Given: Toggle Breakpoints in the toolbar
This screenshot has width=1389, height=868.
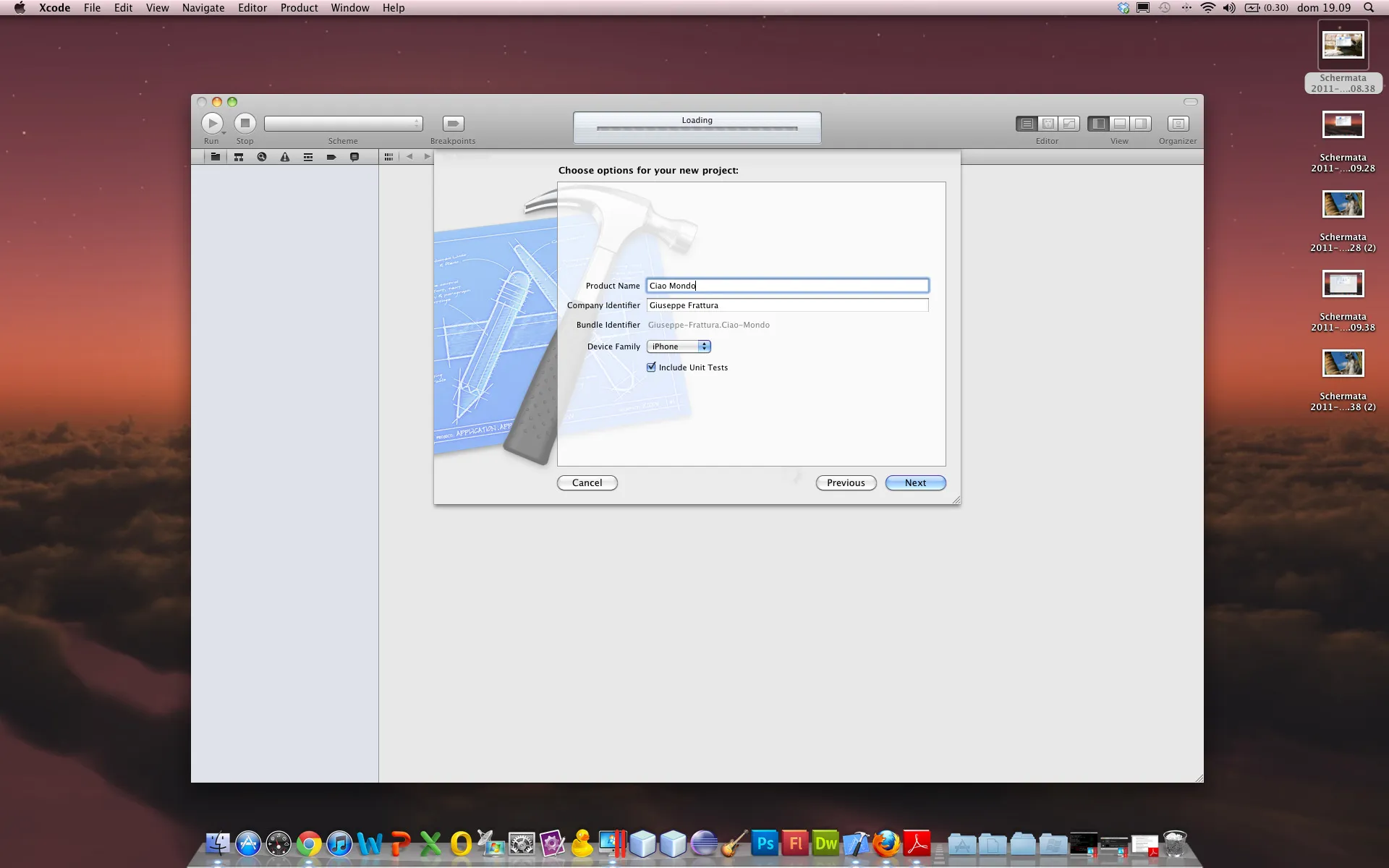Looking at the screenshot, I should (453, 124).
